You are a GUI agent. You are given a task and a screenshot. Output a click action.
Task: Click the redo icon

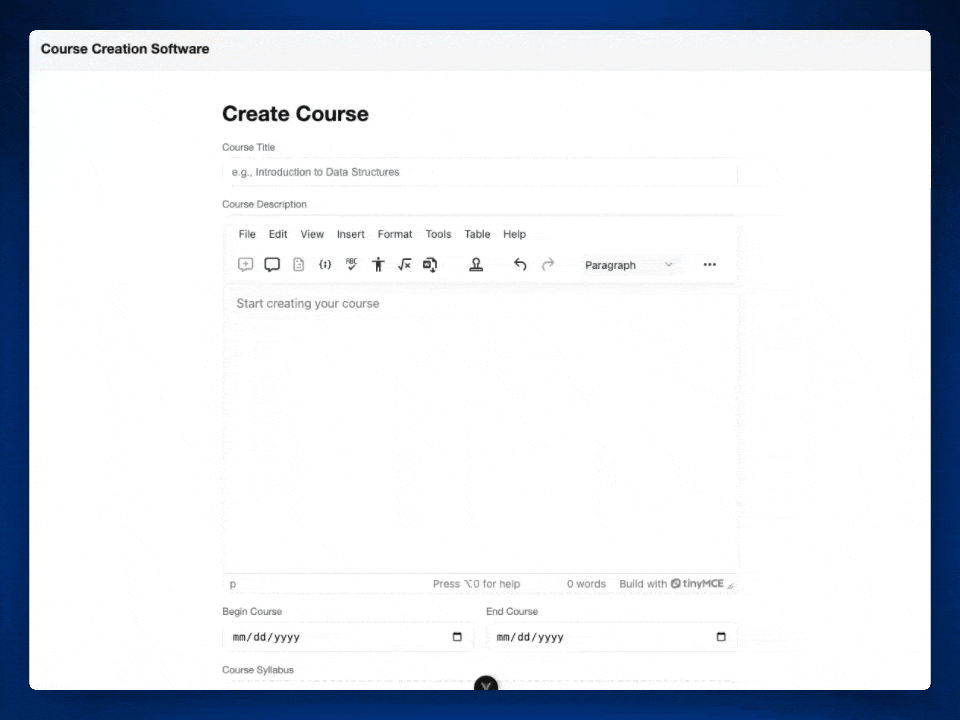tap(547, 264)
